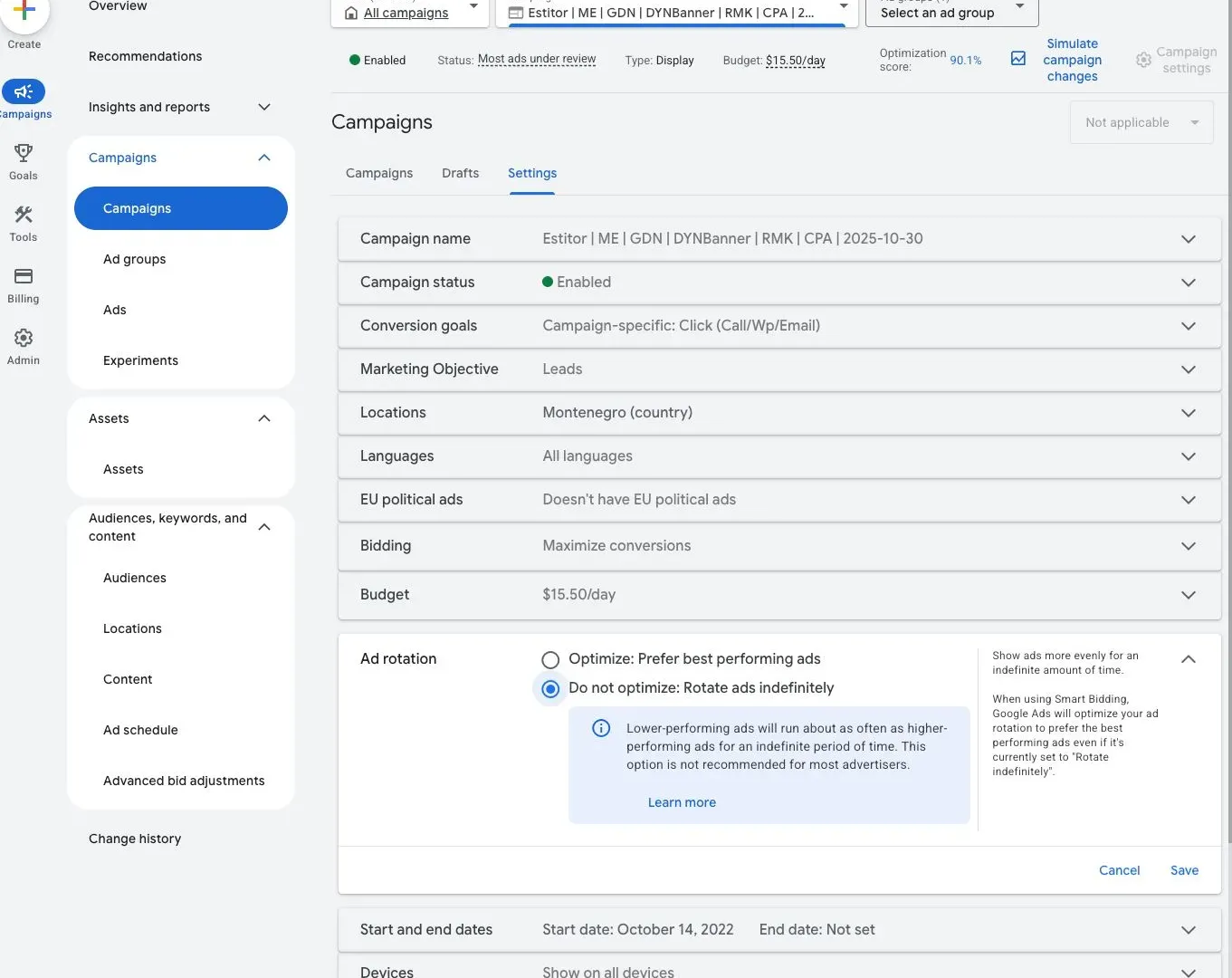Expand the Bidding settings row

pos(1188,546)
